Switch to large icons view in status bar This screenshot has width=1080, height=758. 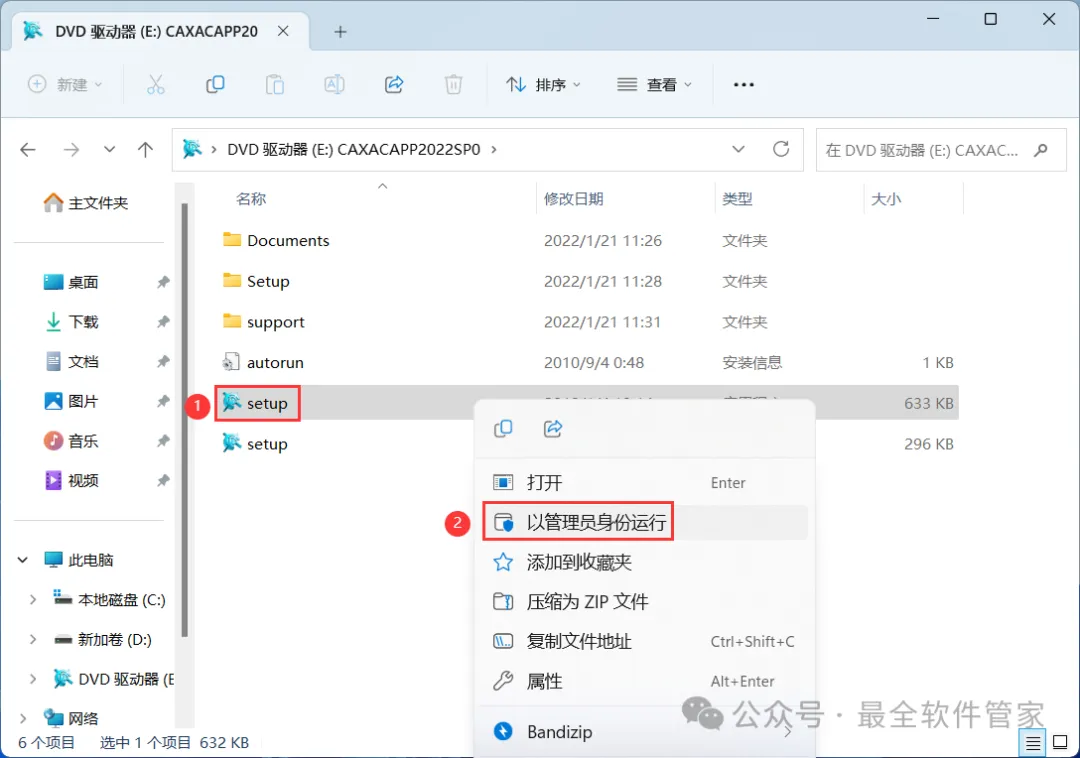pos(1060,743)
